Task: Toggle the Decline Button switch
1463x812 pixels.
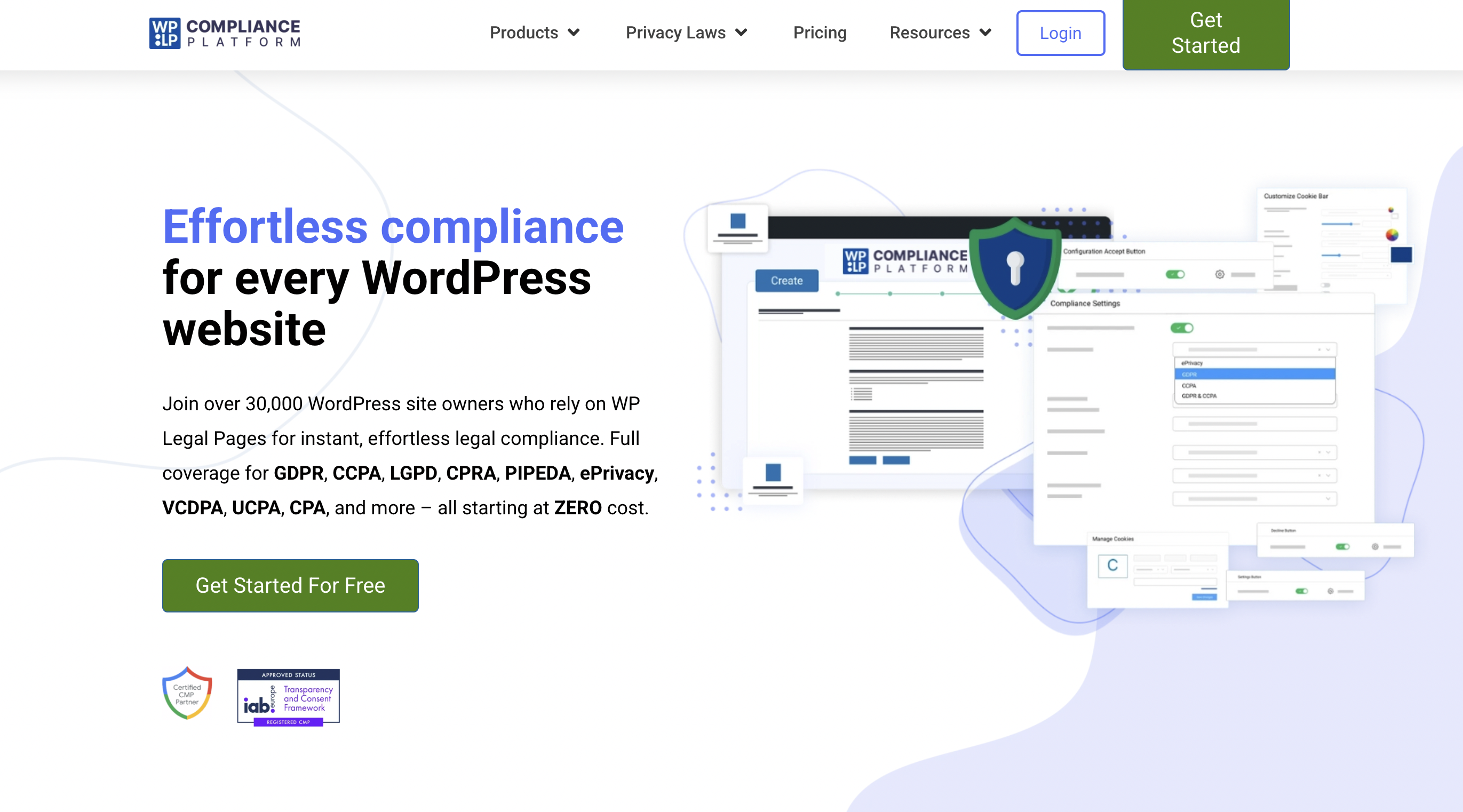Action: click(x=1342, y=546)
